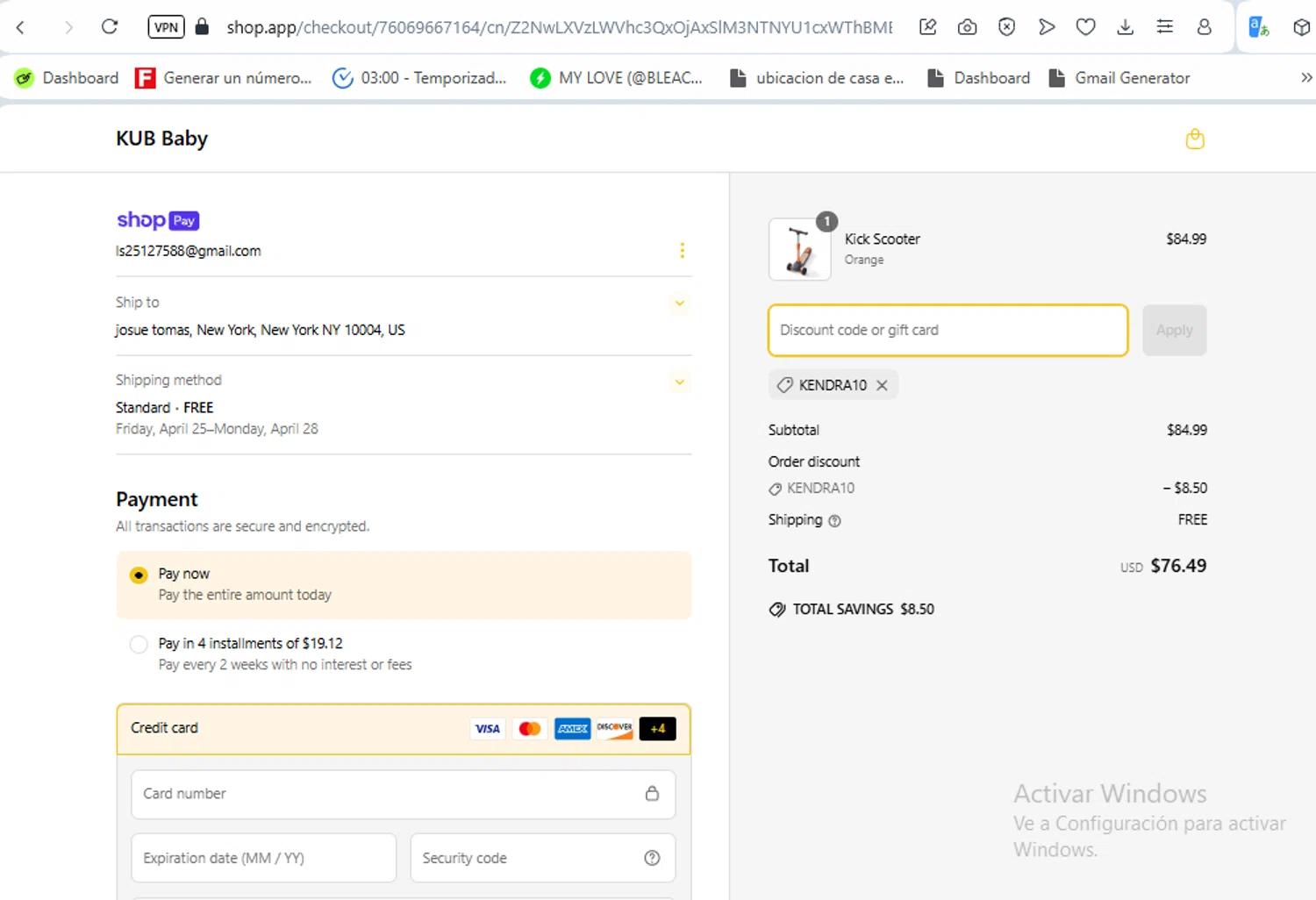Click the cube extensions icon
1316x900 pixels.
(1302, 27)
